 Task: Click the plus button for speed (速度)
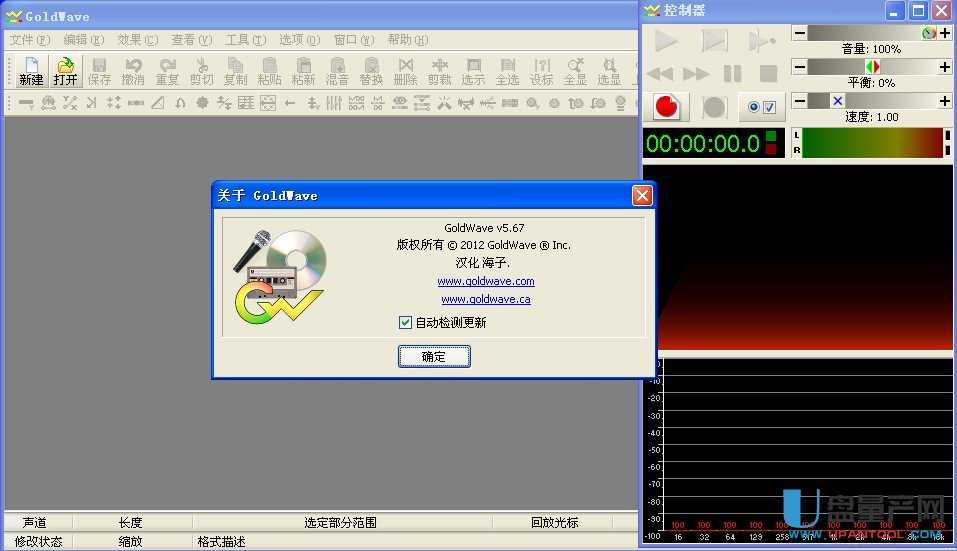(x=944, y=101)
